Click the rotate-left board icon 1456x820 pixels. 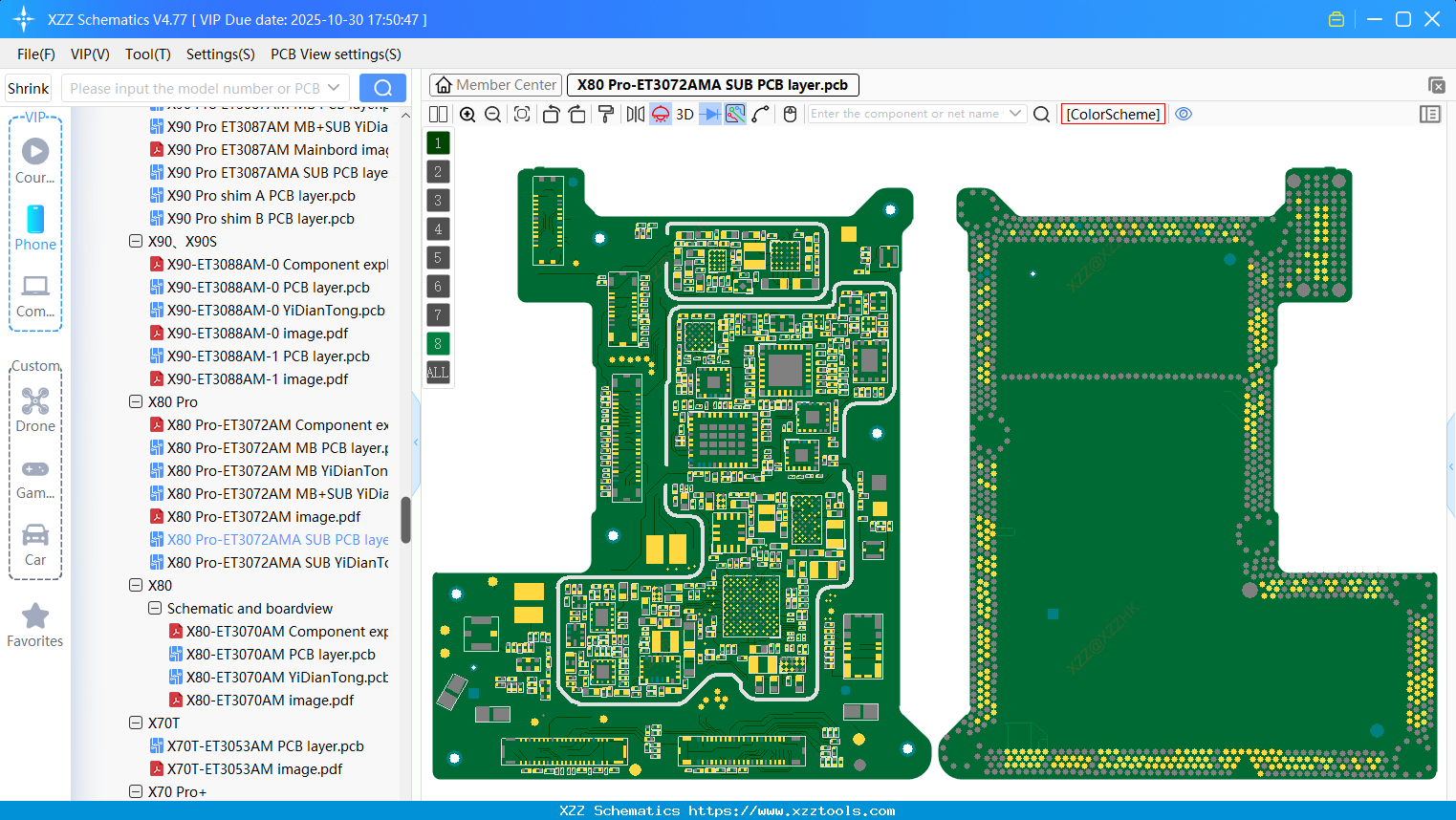[551, 114]
